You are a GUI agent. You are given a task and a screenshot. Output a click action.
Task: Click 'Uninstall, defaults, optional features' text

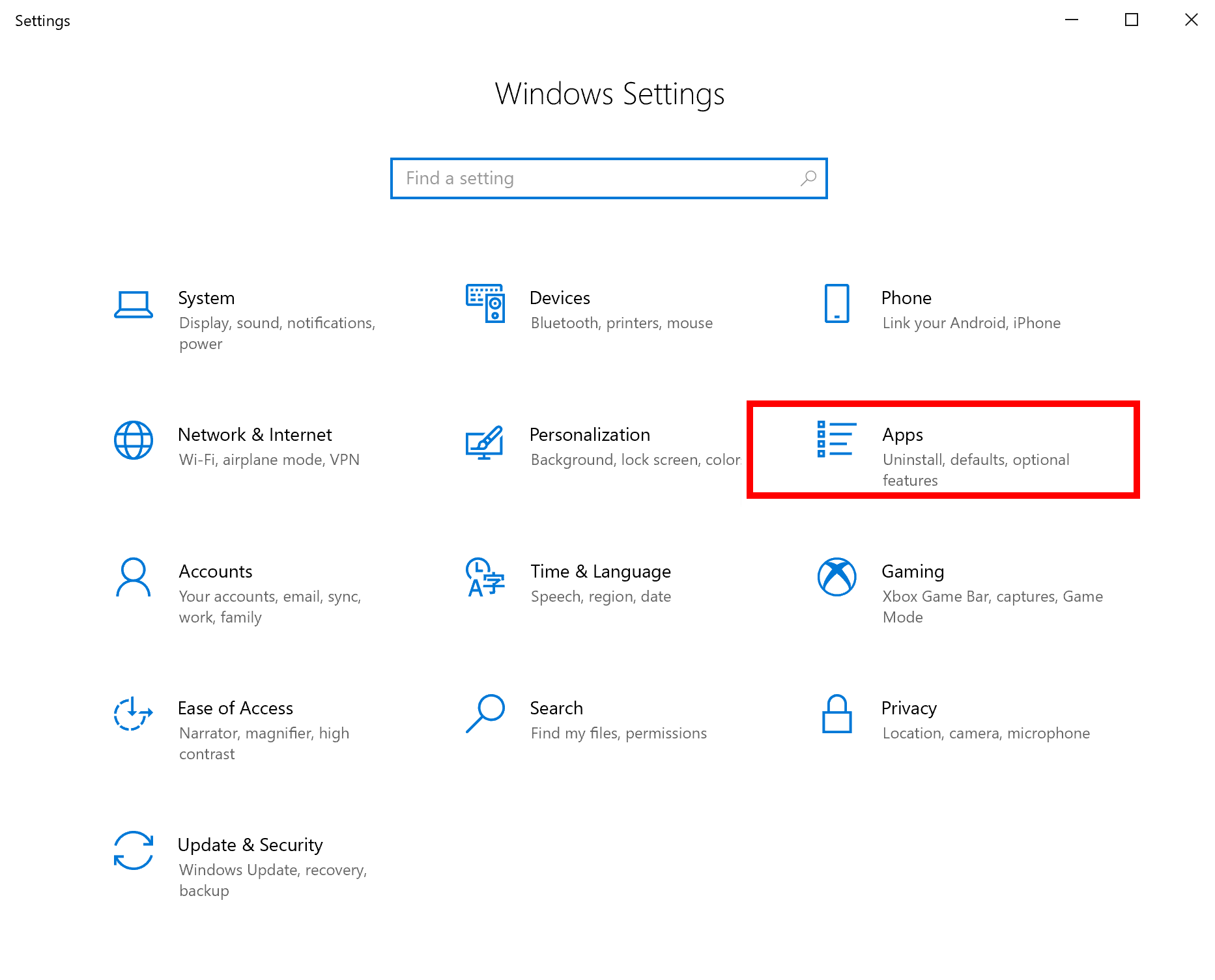pyautogui.click(x=977, y=470)
